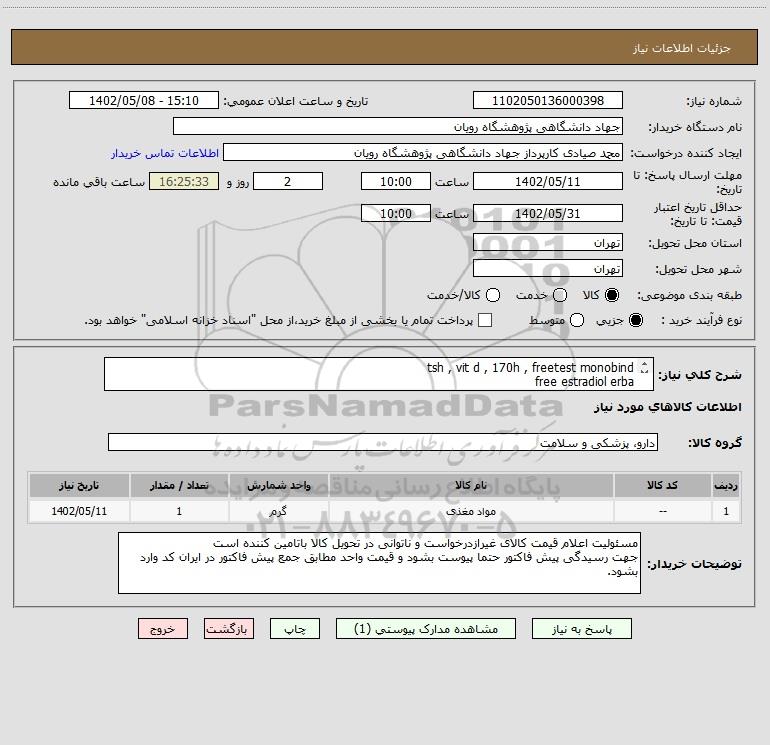Click the واحد شمارش column header
The height and width of the screenshot is (745, 770).
278,485
